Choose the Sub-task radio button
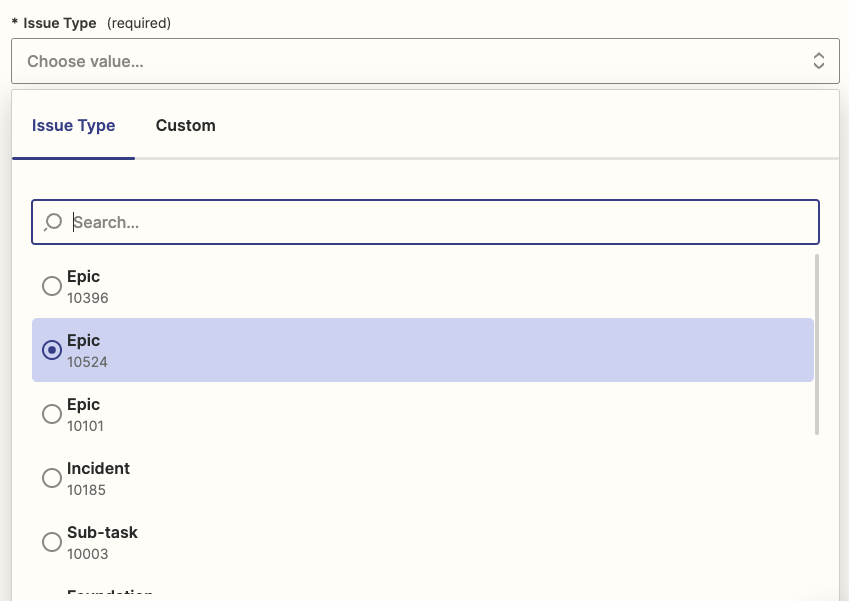This screenshot has height=601, width=849. [x=52, y=542]
